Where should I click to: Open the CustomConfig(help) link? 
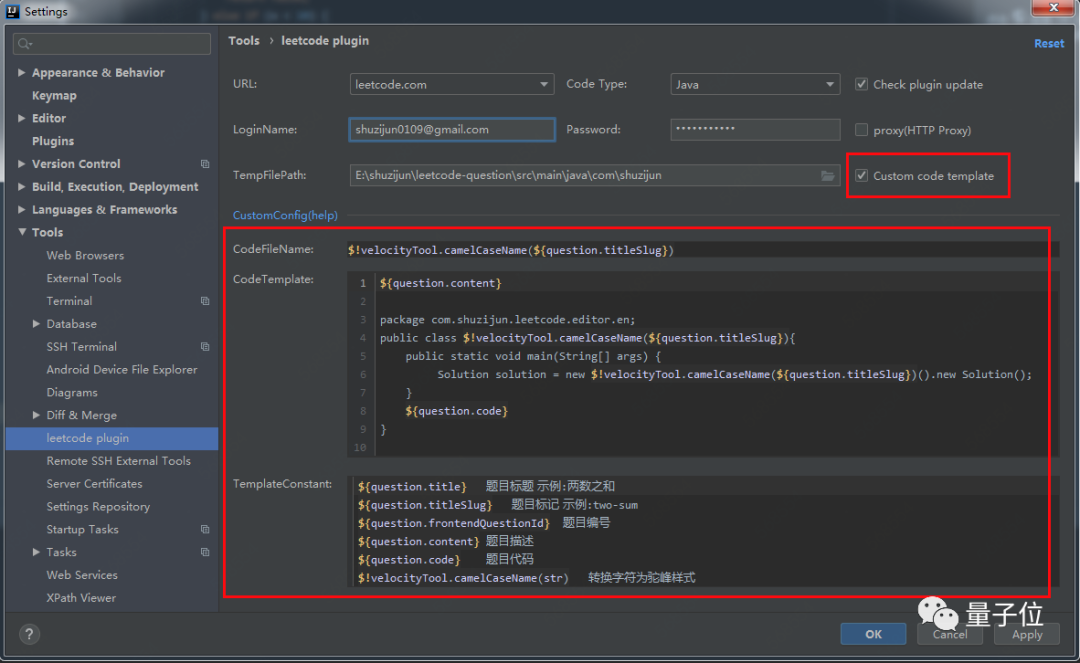(285, 215)
